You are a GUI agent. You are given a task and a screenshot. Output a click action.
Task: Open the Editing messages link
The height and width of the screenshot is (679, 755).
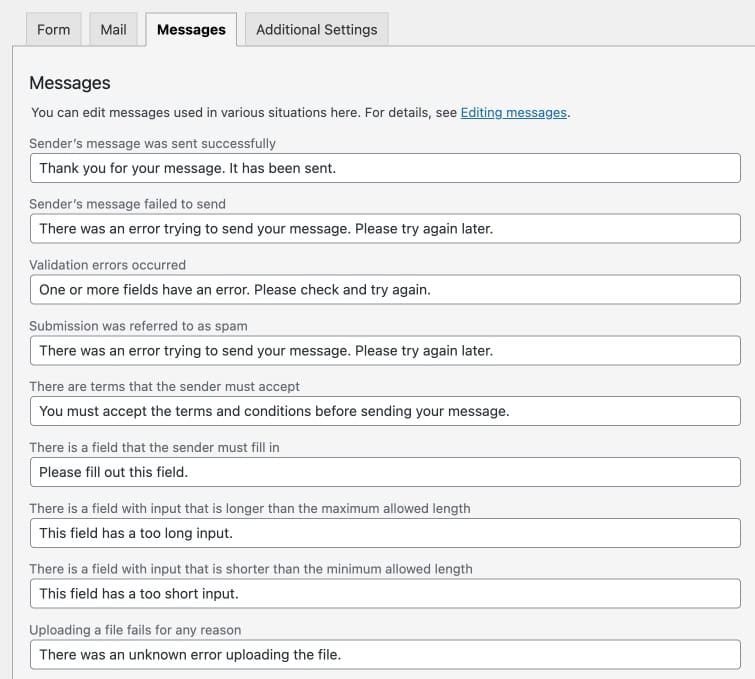[x=513, y=113]
